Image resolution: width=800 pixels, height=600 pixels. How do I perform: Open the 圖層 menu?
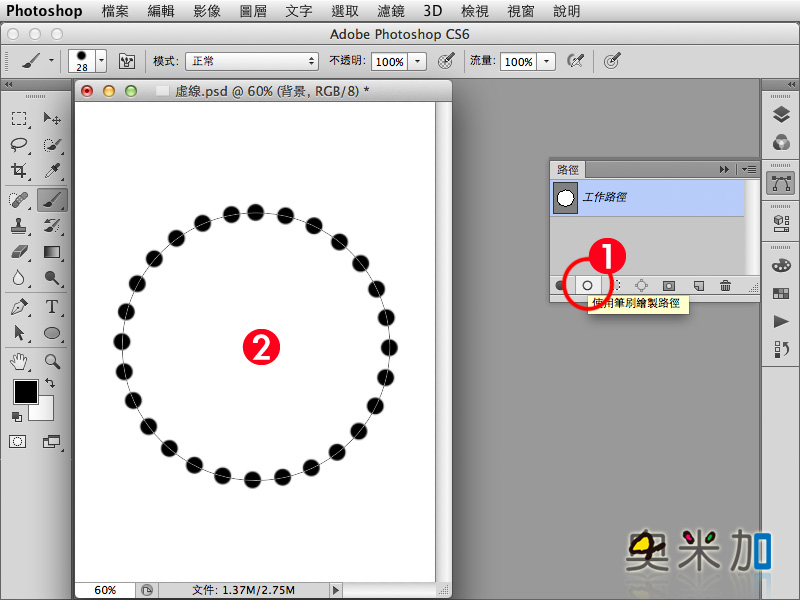click(x=253, y=11)
